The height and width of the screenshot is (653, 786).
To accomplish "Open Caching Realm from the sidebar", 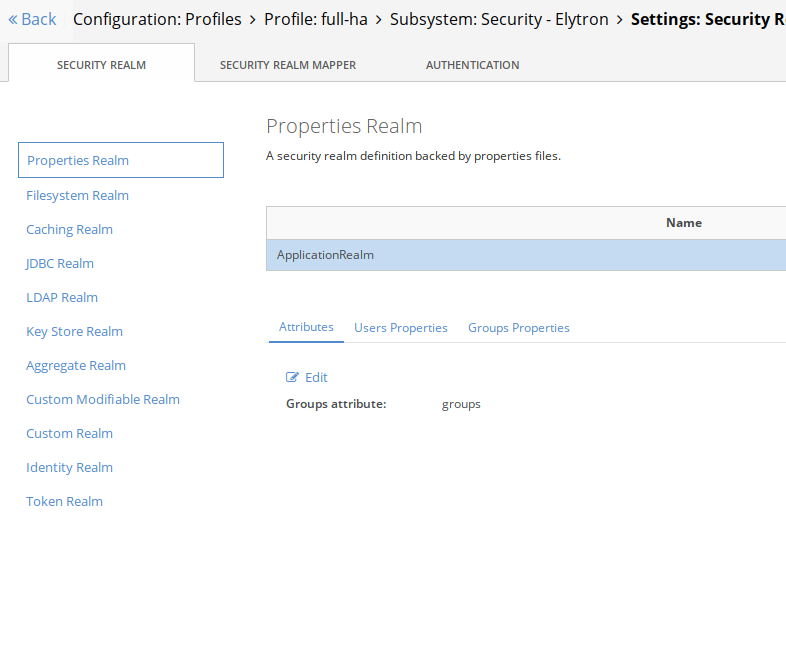I will 69,229.
